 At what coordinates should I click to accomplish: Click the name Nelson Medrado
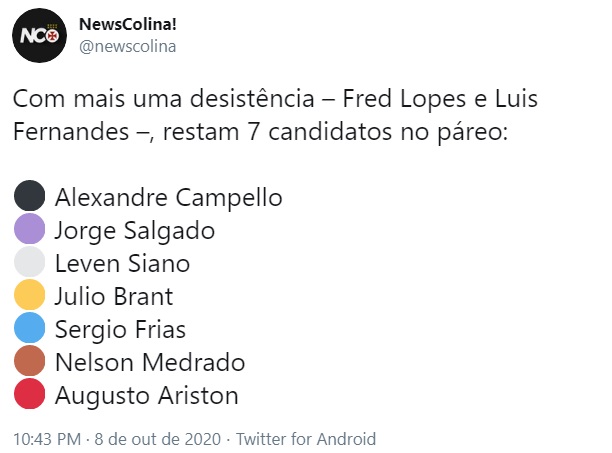click(x=150, y=362)
